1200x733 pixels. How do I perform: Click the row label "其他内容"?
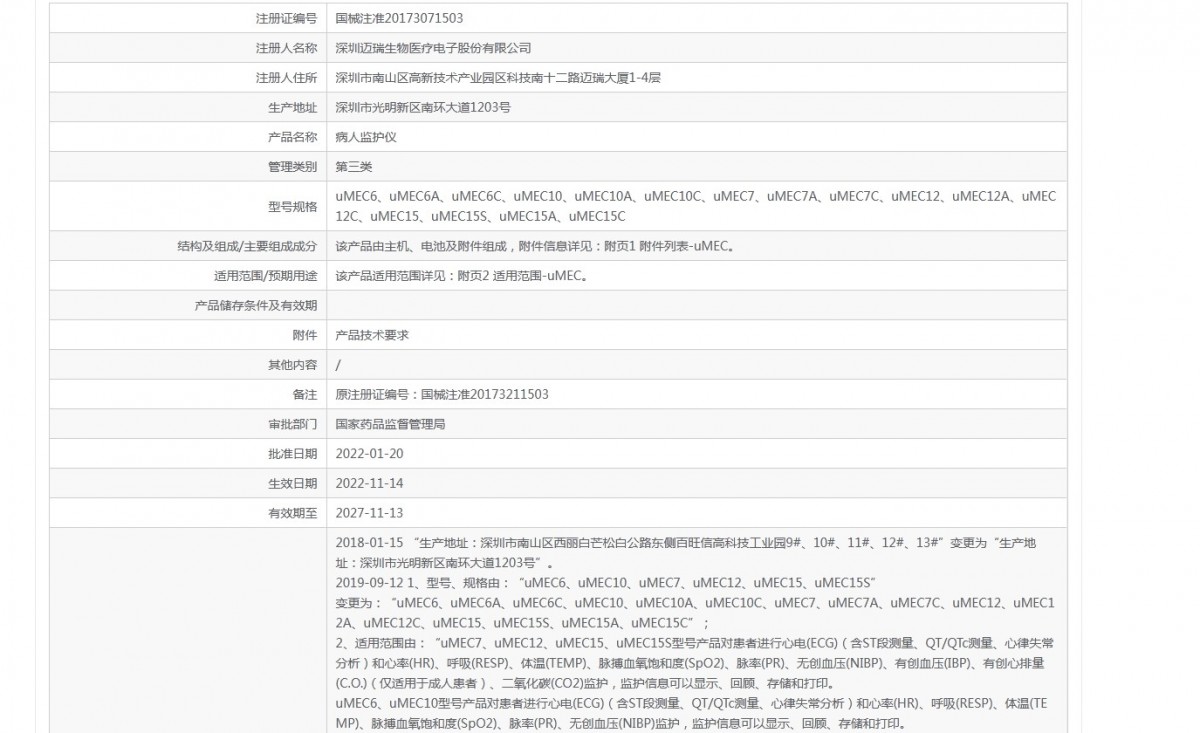(x=293, y=365)
